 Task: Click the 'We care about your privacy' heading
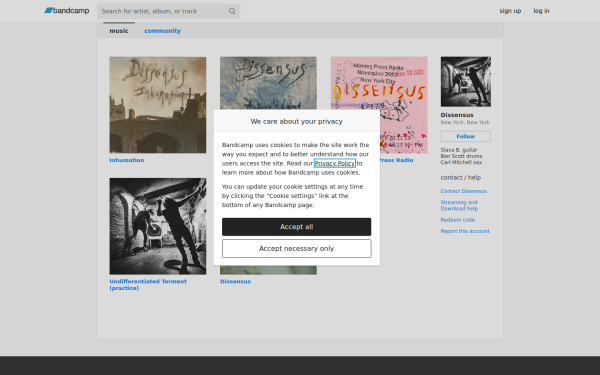297,121
